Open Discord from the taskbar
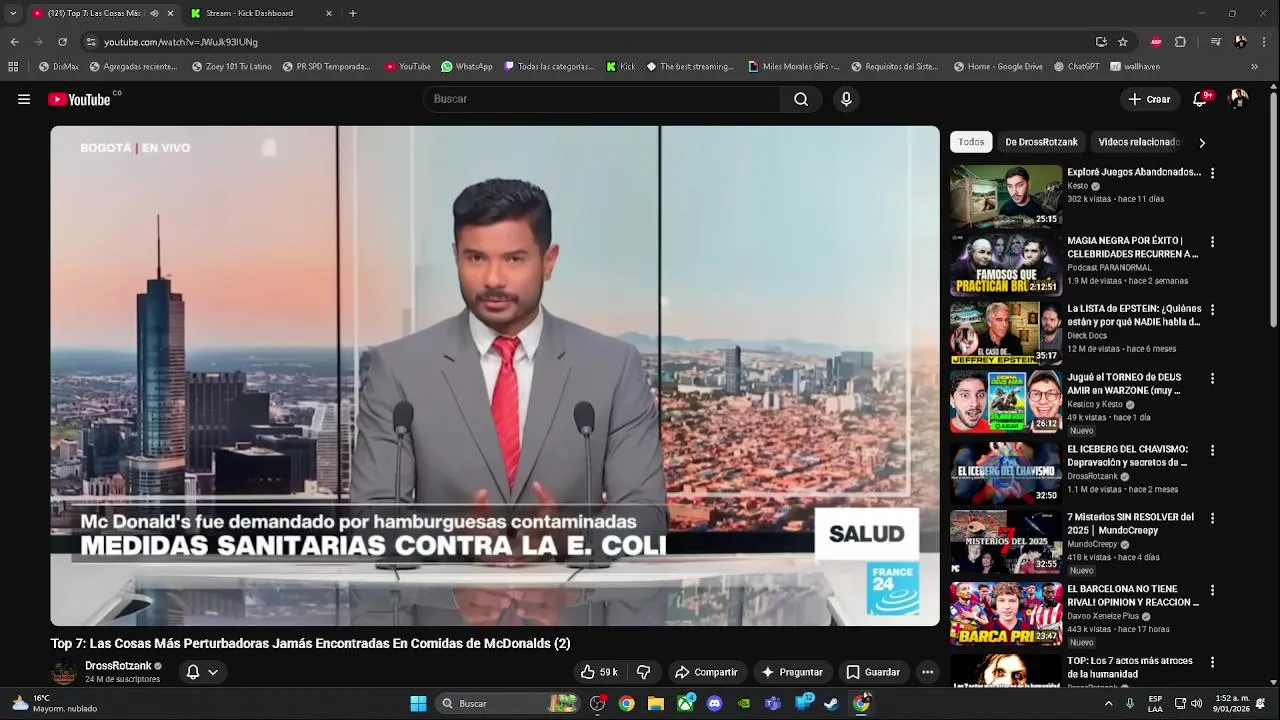This screenshot has height=720, width=1280. tap(714, 703)
